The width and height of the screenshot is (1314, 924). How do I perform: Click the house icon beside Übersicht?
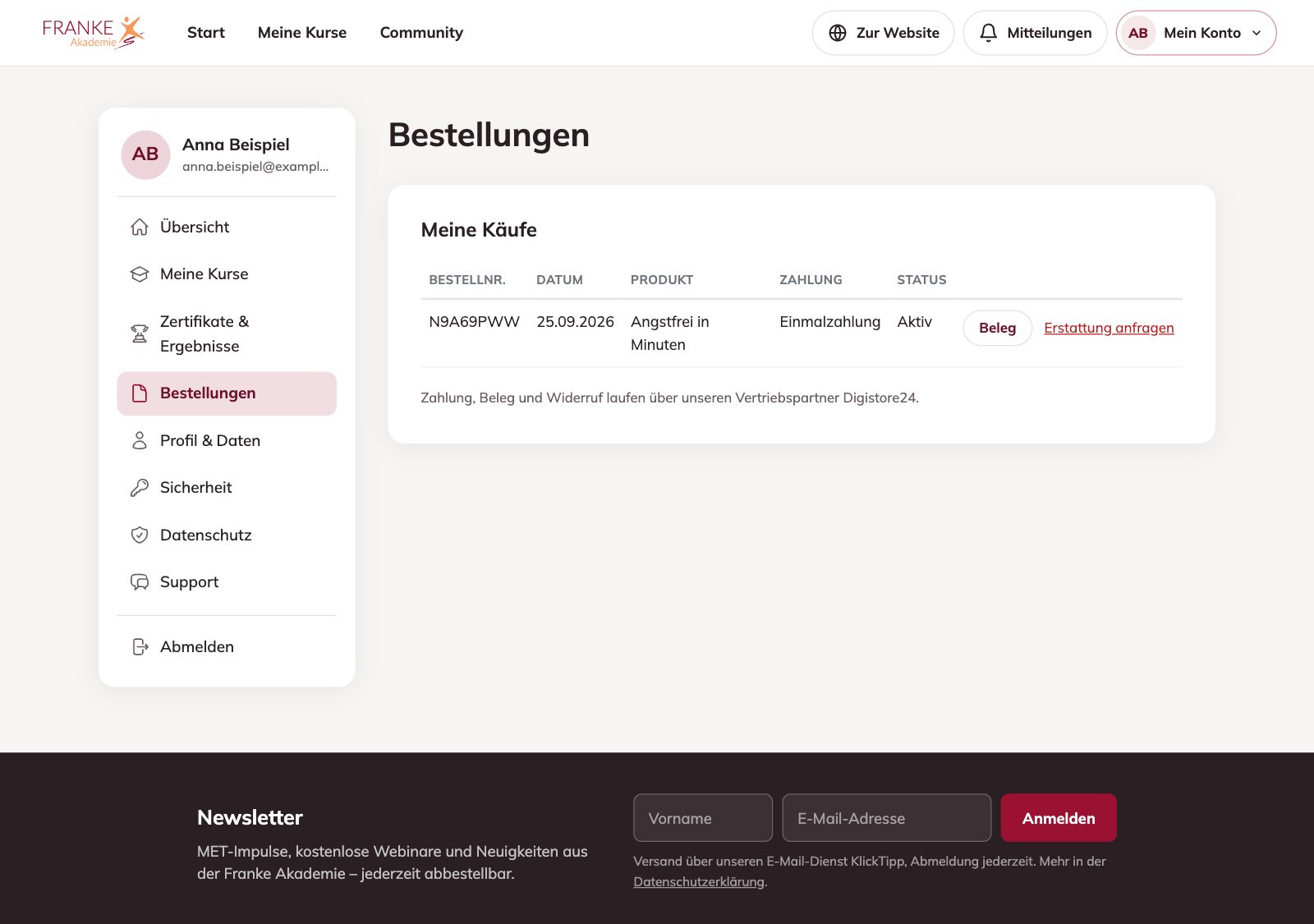[140, 227]
